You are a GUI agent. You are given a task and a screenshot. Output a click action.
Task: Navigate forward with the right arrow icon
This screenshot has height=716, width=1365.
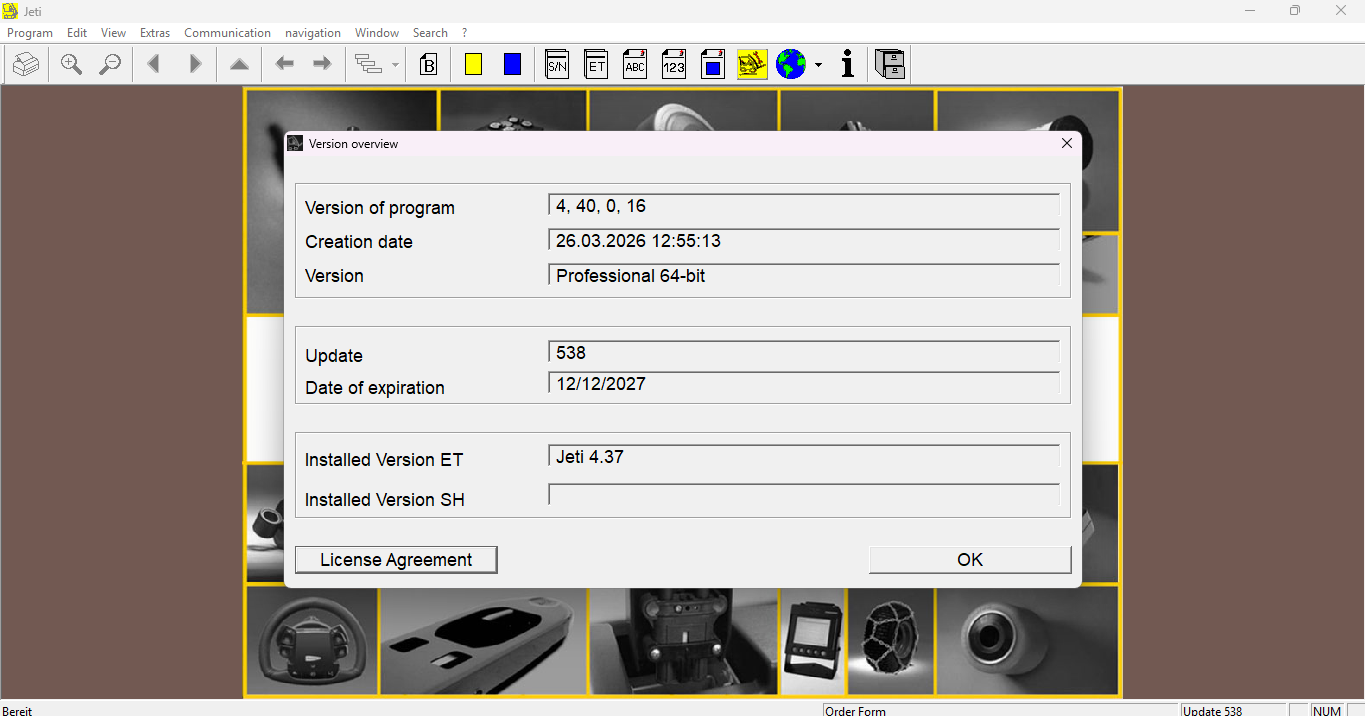322,65
